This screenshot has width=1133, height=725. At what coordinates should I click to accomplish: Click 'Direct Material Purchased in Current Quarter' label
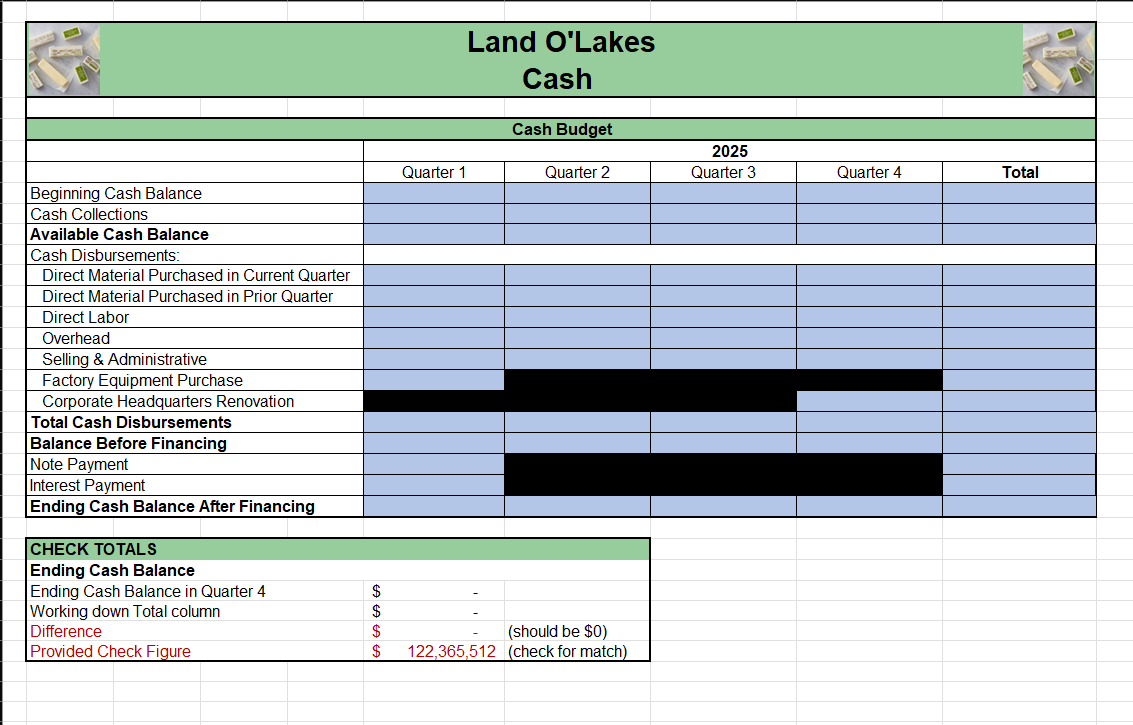point(196,275)
